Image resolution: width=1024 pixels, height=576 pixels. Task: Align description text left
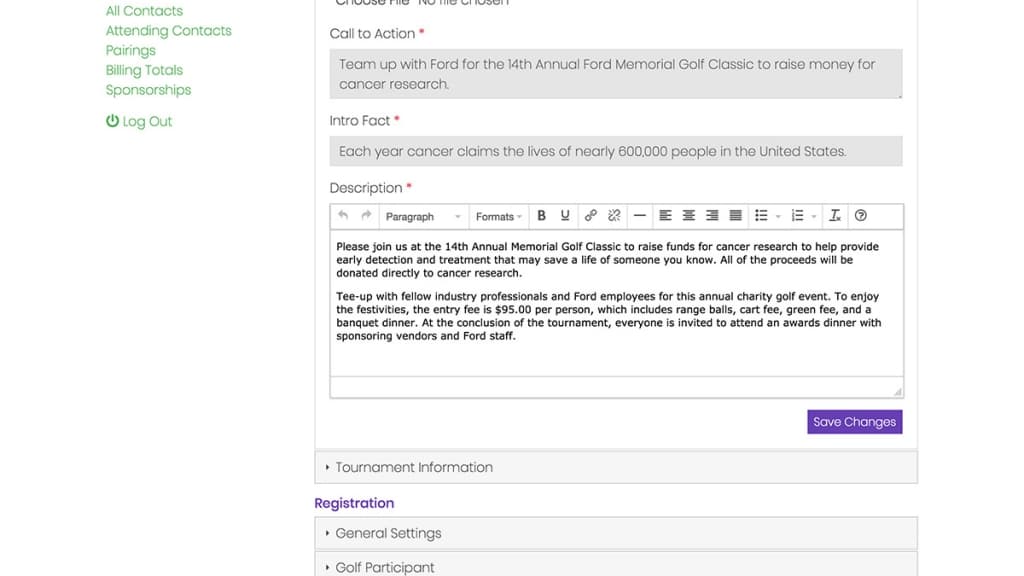(665, 216)
